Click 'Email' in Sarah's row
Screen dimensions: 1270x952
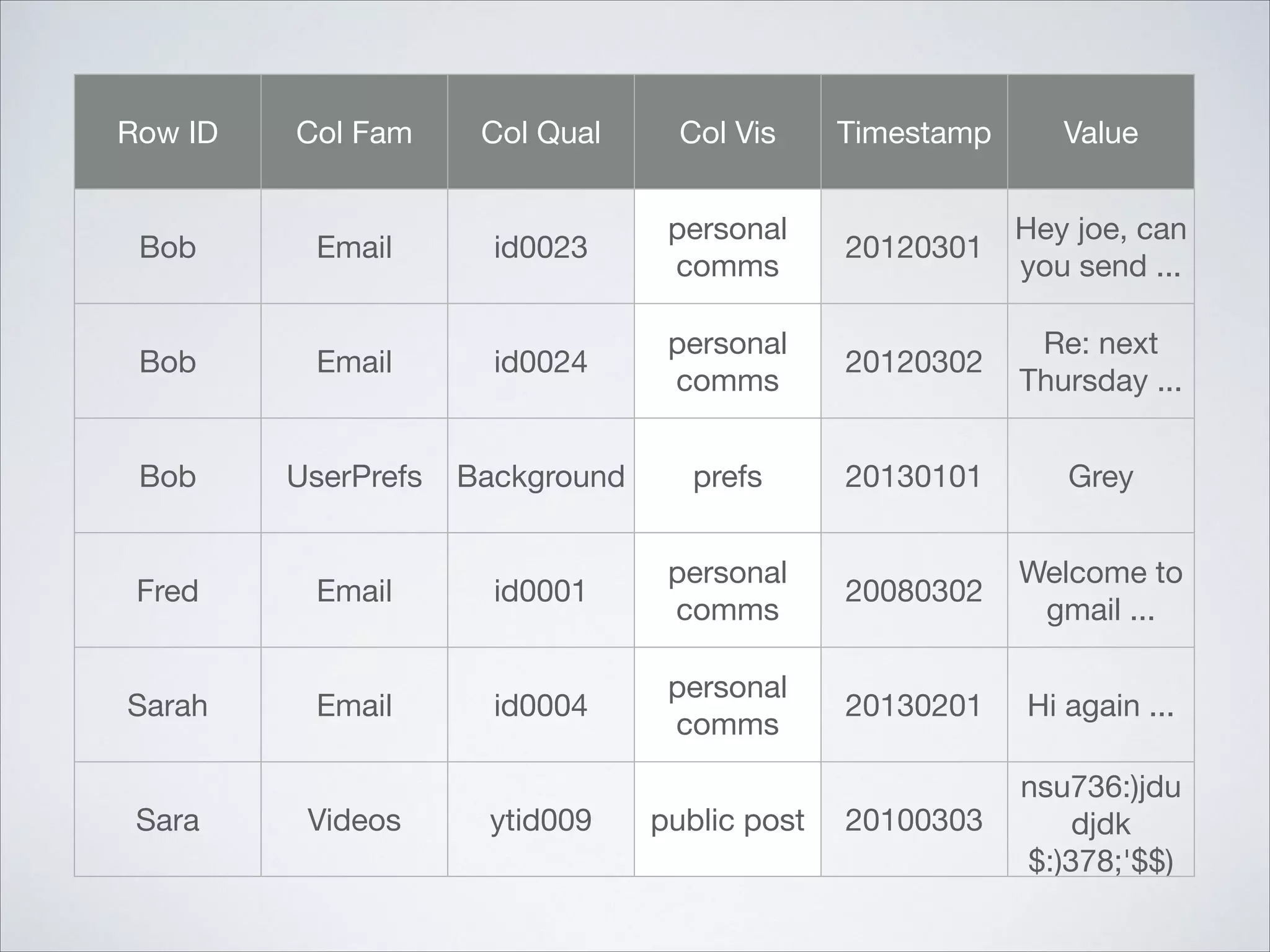tap(354, 705)
